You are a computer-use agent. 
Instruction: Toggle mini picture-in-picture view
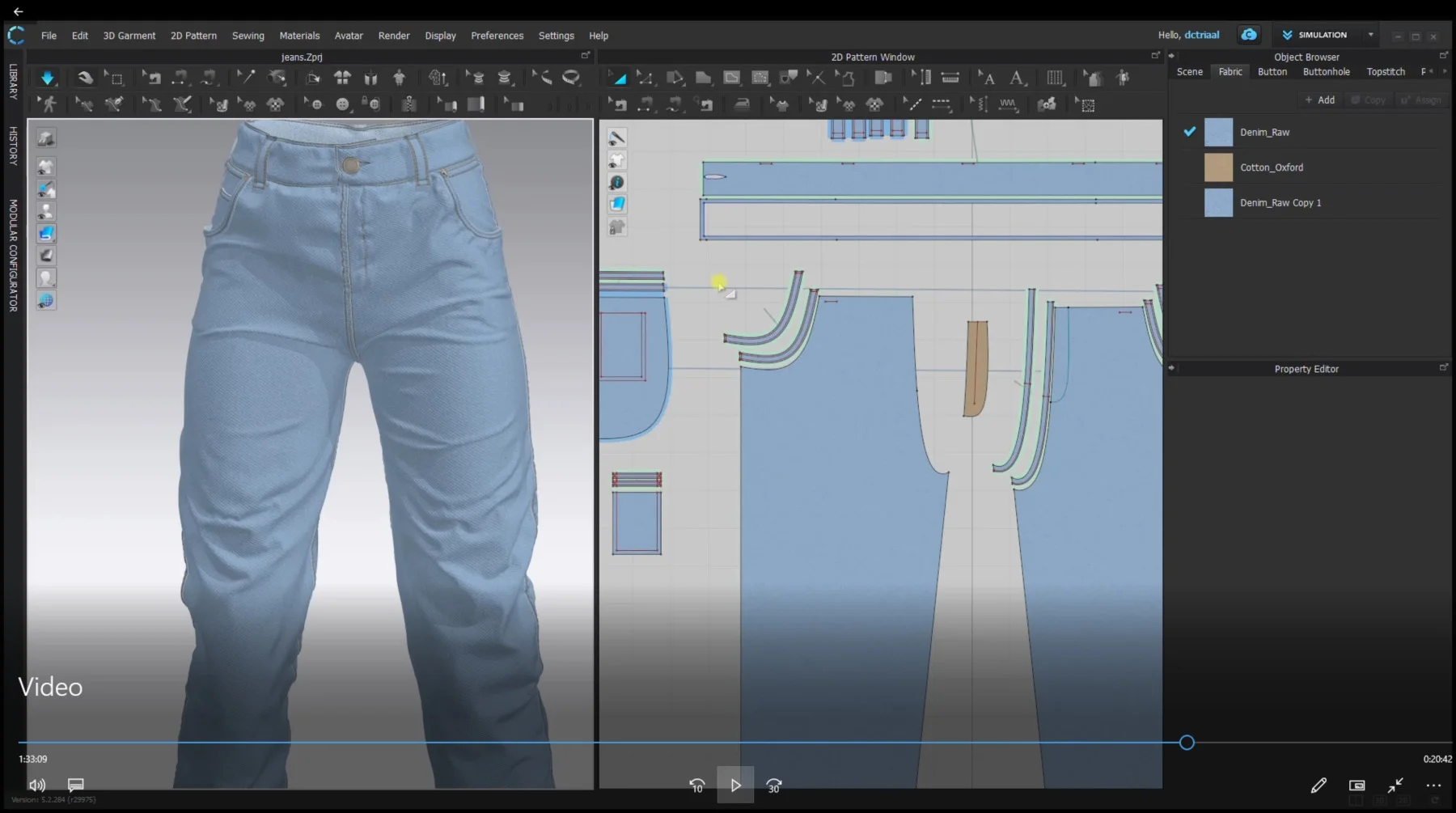(1357, 785)
